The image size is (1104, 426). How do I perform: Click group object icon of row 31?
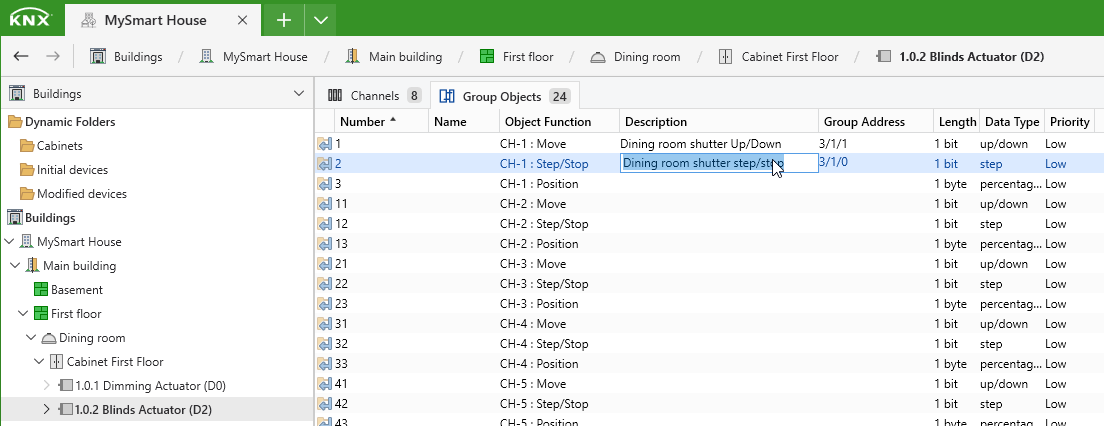tap(324, 324)
